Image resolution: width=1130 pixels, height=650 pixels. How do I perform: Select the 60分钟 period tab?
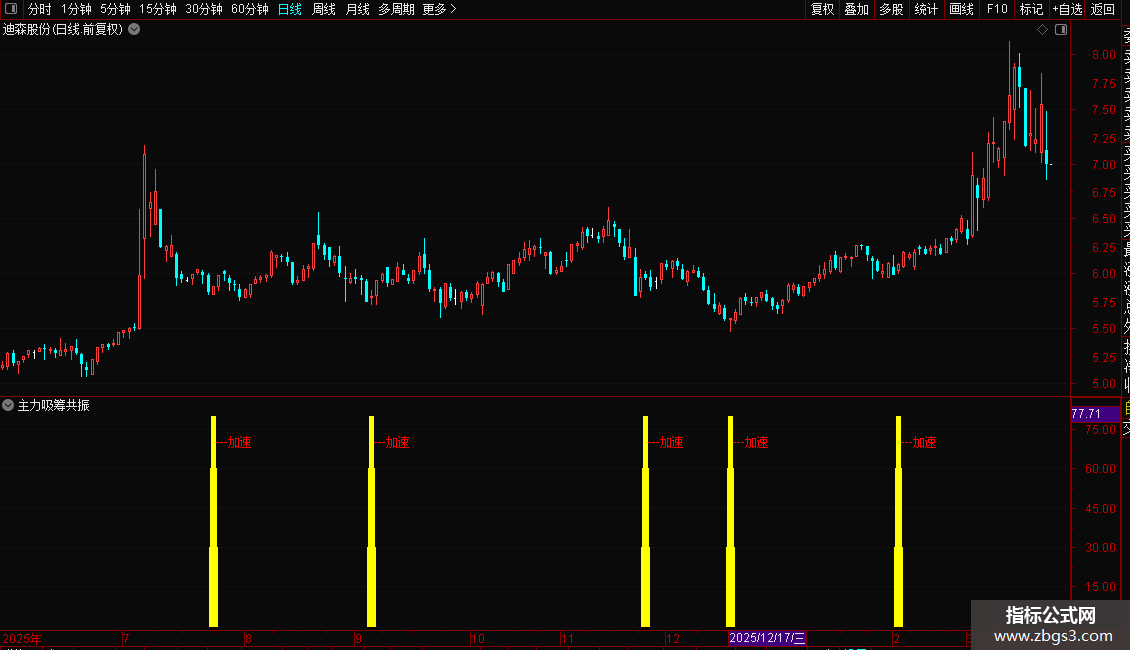point(250,9)
